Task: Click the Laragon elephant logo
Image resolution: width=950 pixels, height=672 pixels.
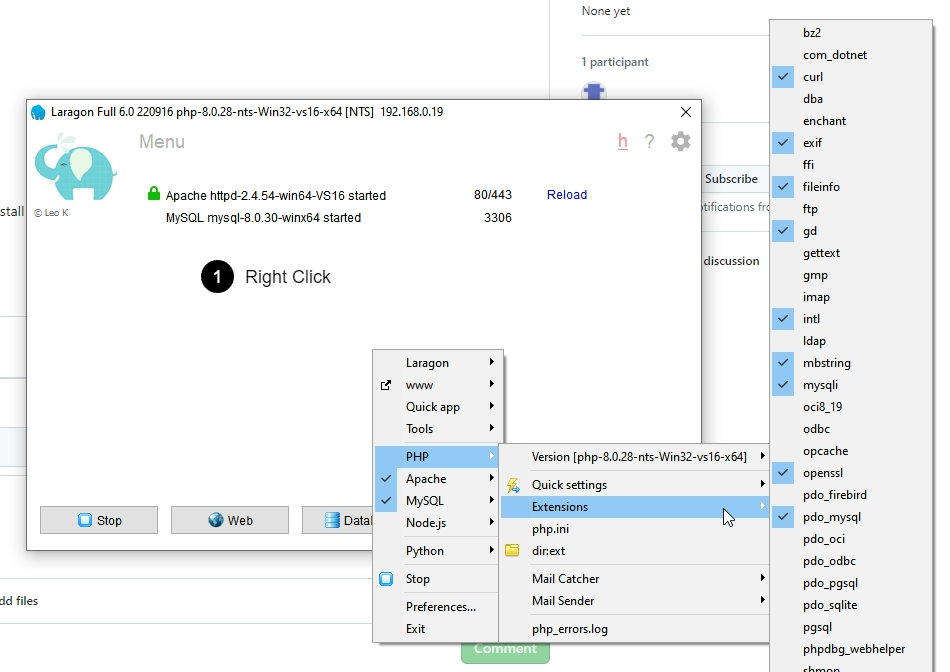Action: pos(75,168)
